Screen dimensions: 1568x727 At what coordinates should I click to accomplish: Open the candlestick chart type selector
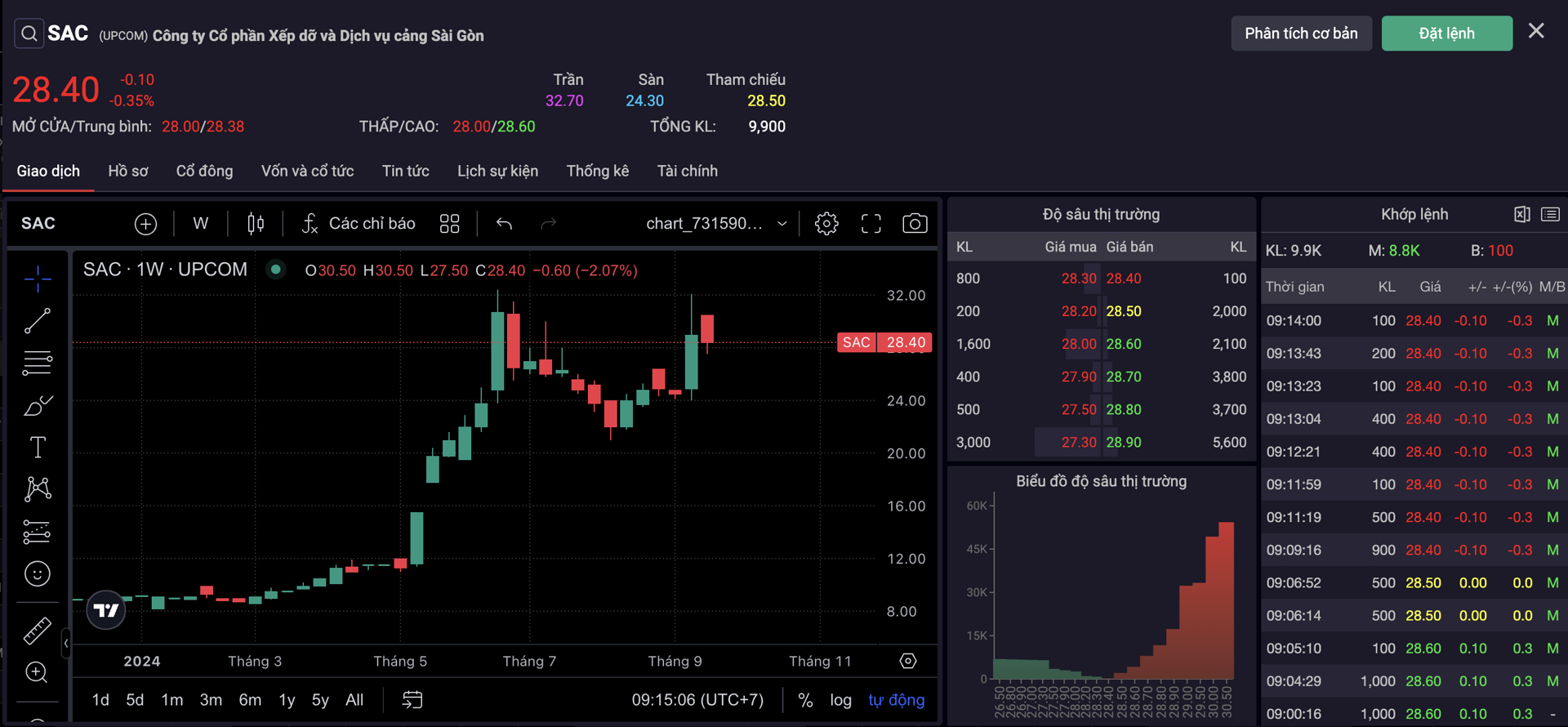(256, 224)
